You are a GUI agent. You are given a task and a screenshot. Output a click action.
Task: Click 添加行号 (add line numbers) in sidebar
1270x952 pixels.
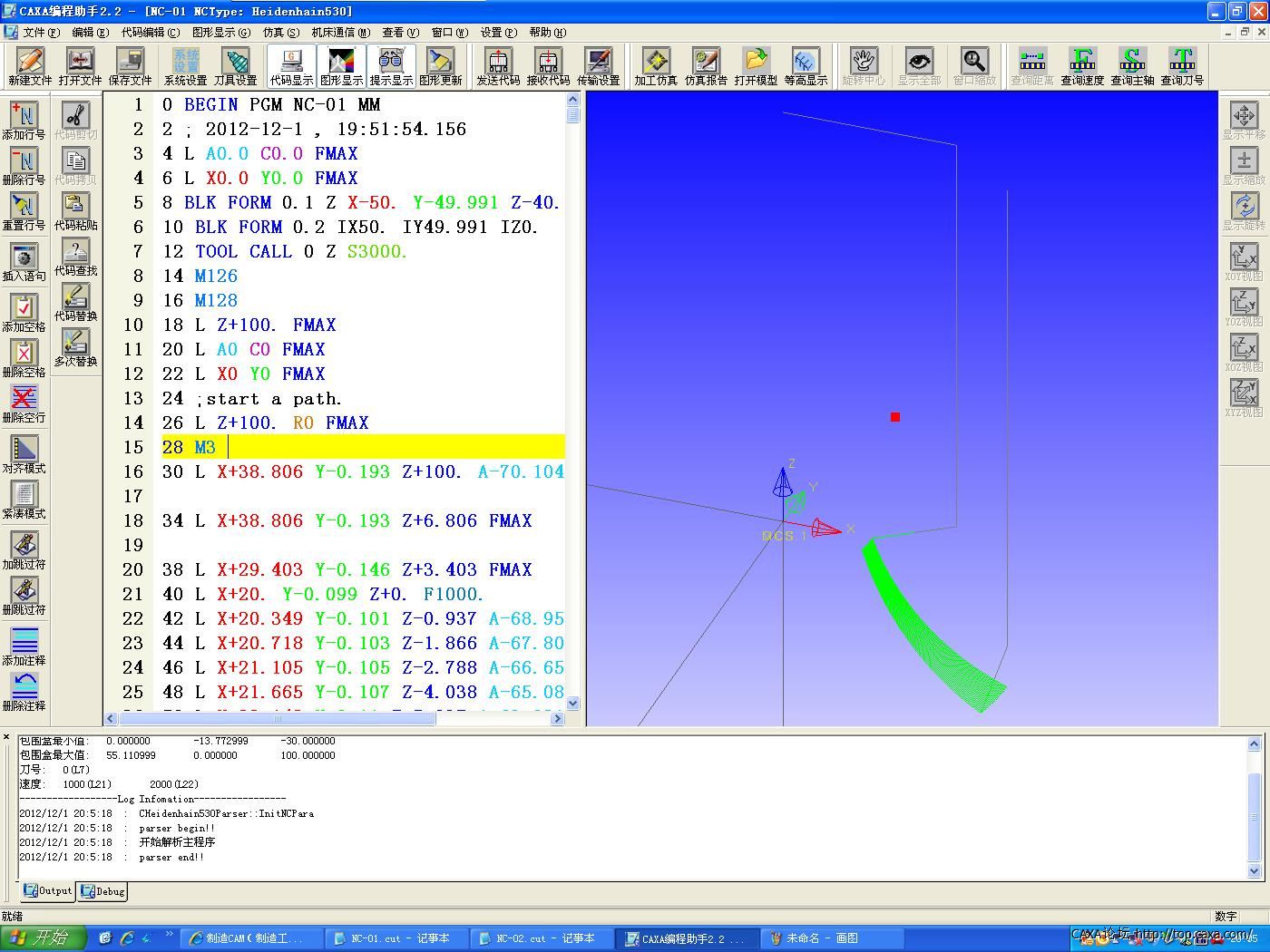pyautogui.click(x=24, y=121)
